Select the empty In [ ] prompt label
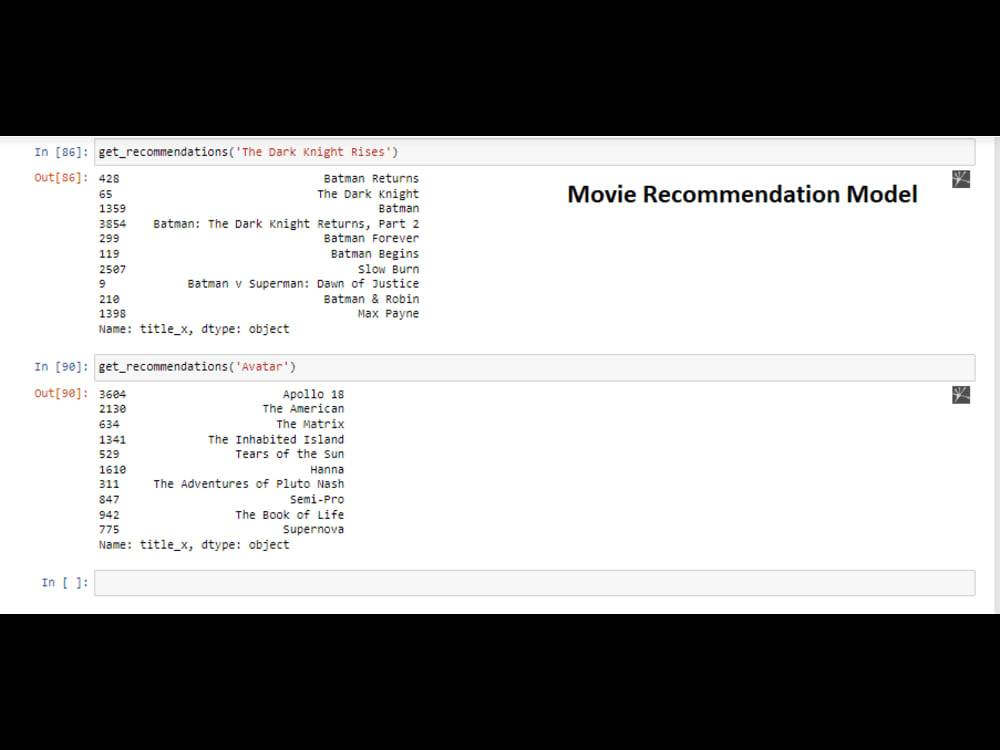The image size is (1000, 750). (x=64, y=582)
